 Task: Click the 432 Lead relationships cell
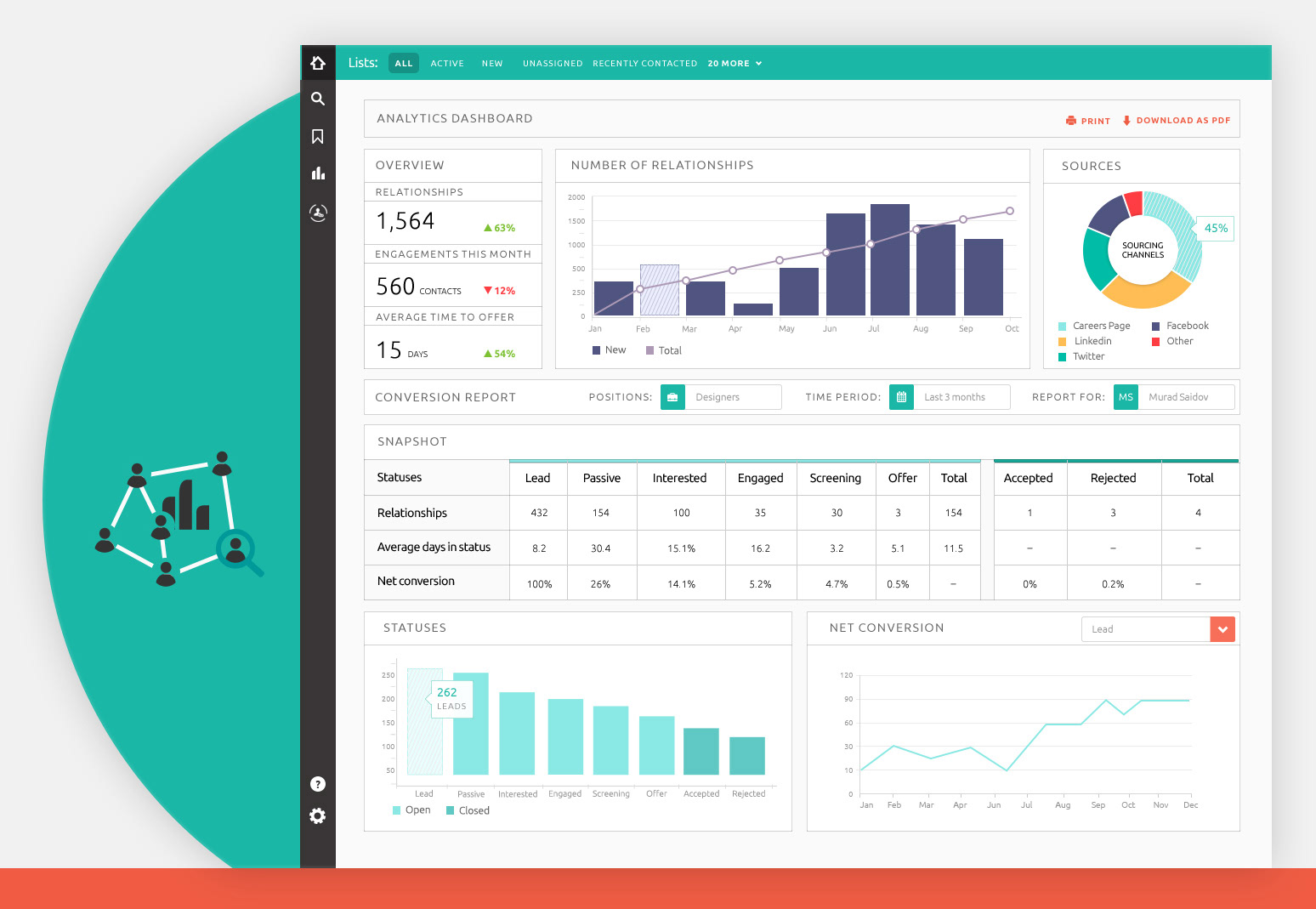539,513
